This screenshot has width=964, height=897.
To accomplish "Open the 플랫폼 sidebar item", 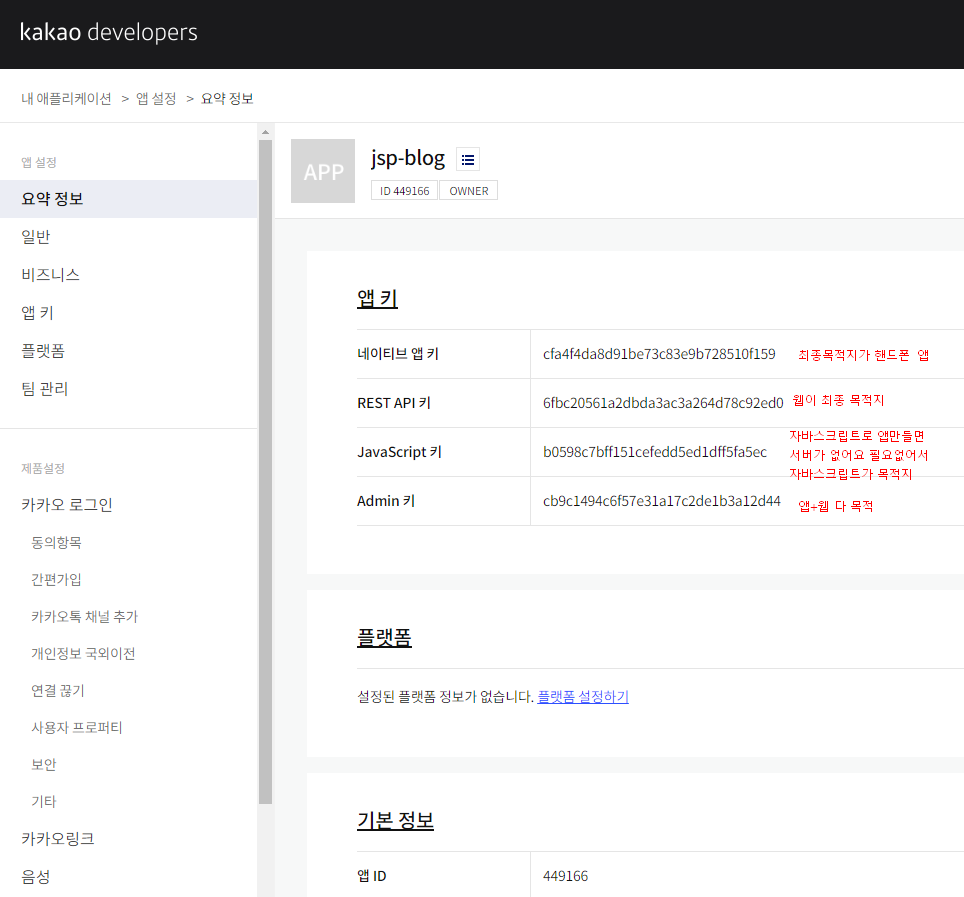I will click(43, 351).
